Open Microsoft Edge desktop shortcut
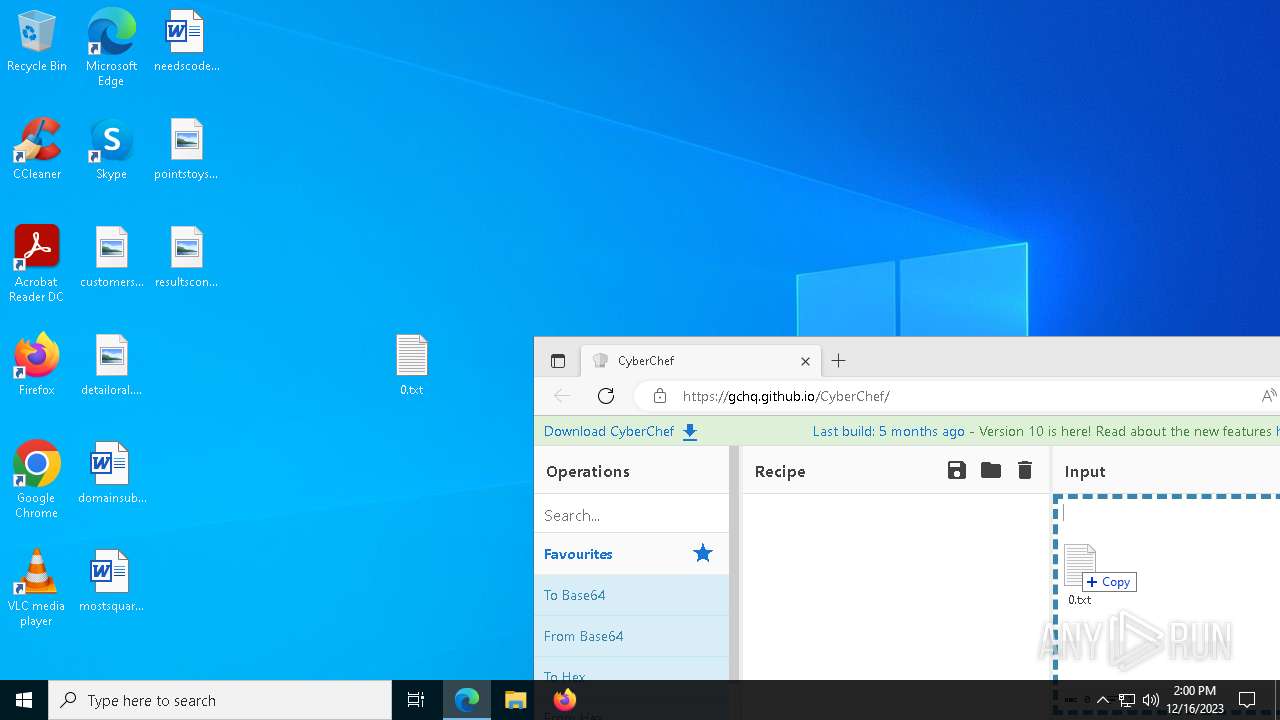This screenshot has height=720, width=1280. click(x=111, y=47)
